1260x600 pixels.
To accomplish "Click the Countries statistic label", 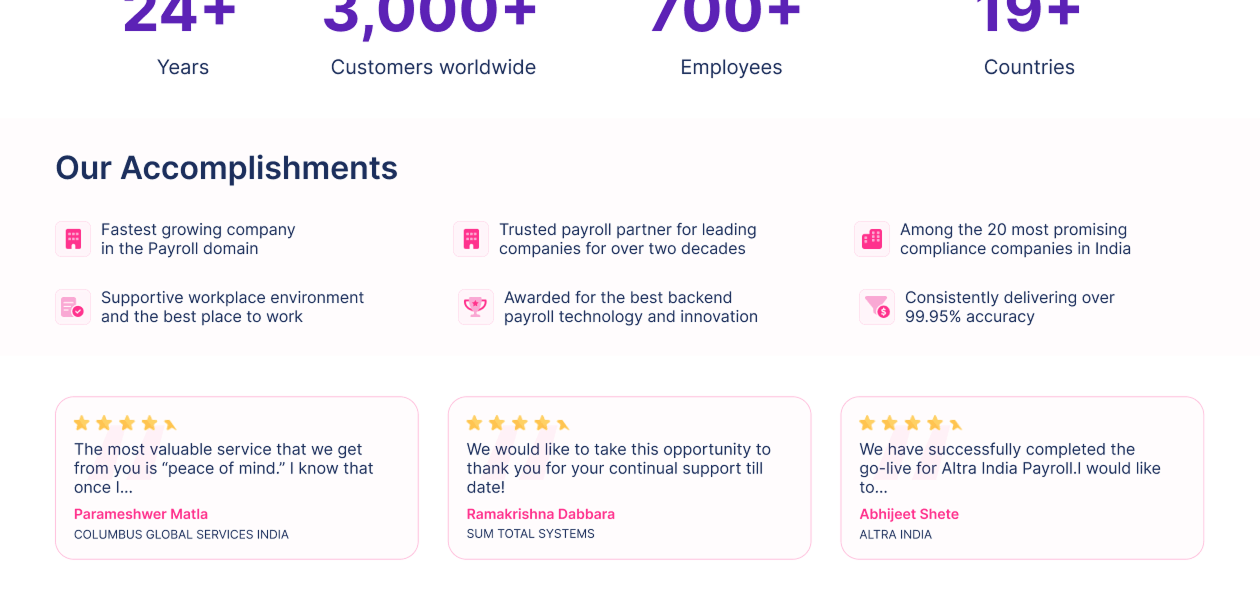I will pos(1029,67).
